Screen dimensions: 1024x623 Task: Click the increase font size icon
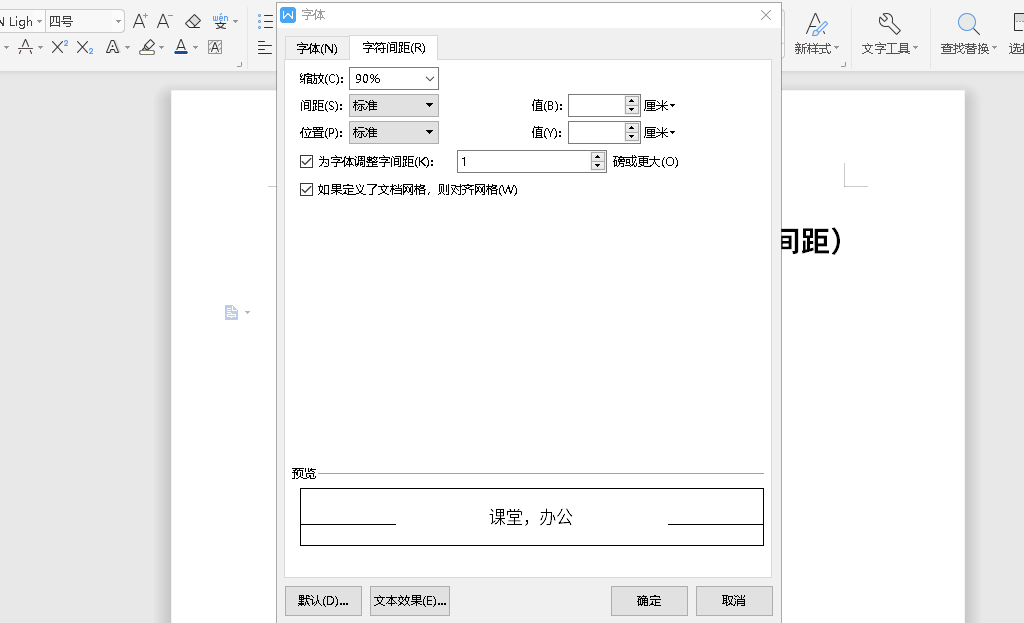click(140, 21)
